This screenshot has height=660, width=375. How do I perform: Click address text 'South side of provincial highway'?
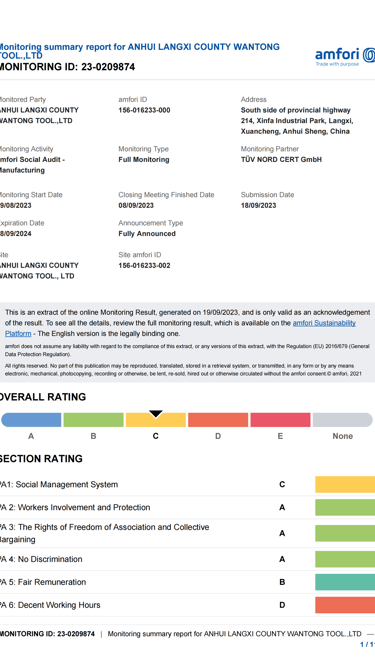pyautogui.click(x=295, y=110)
